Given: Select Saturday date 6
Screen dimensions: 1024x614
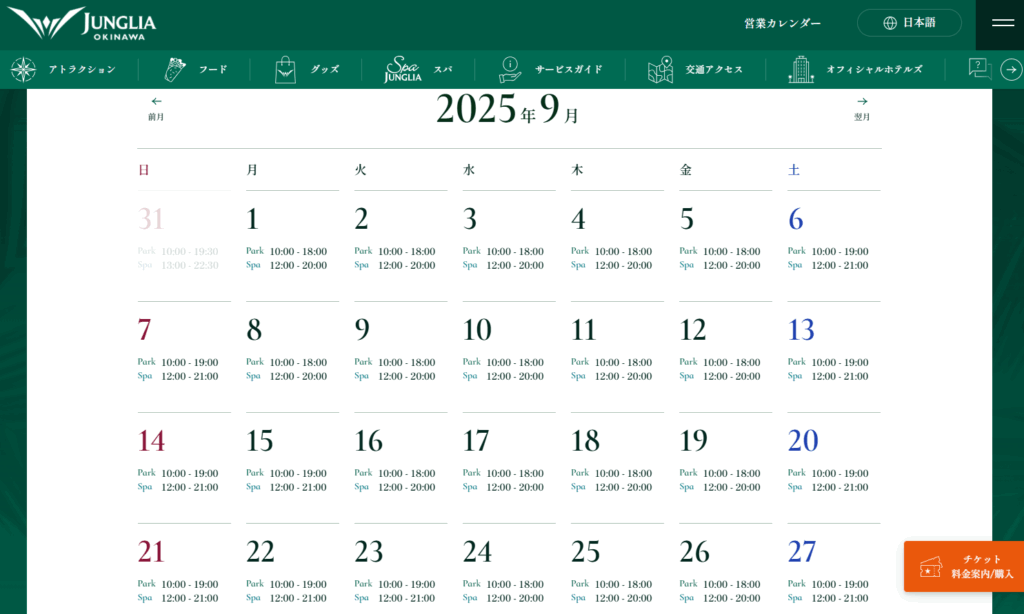Looking at the screenshot, I should point(796,219).
